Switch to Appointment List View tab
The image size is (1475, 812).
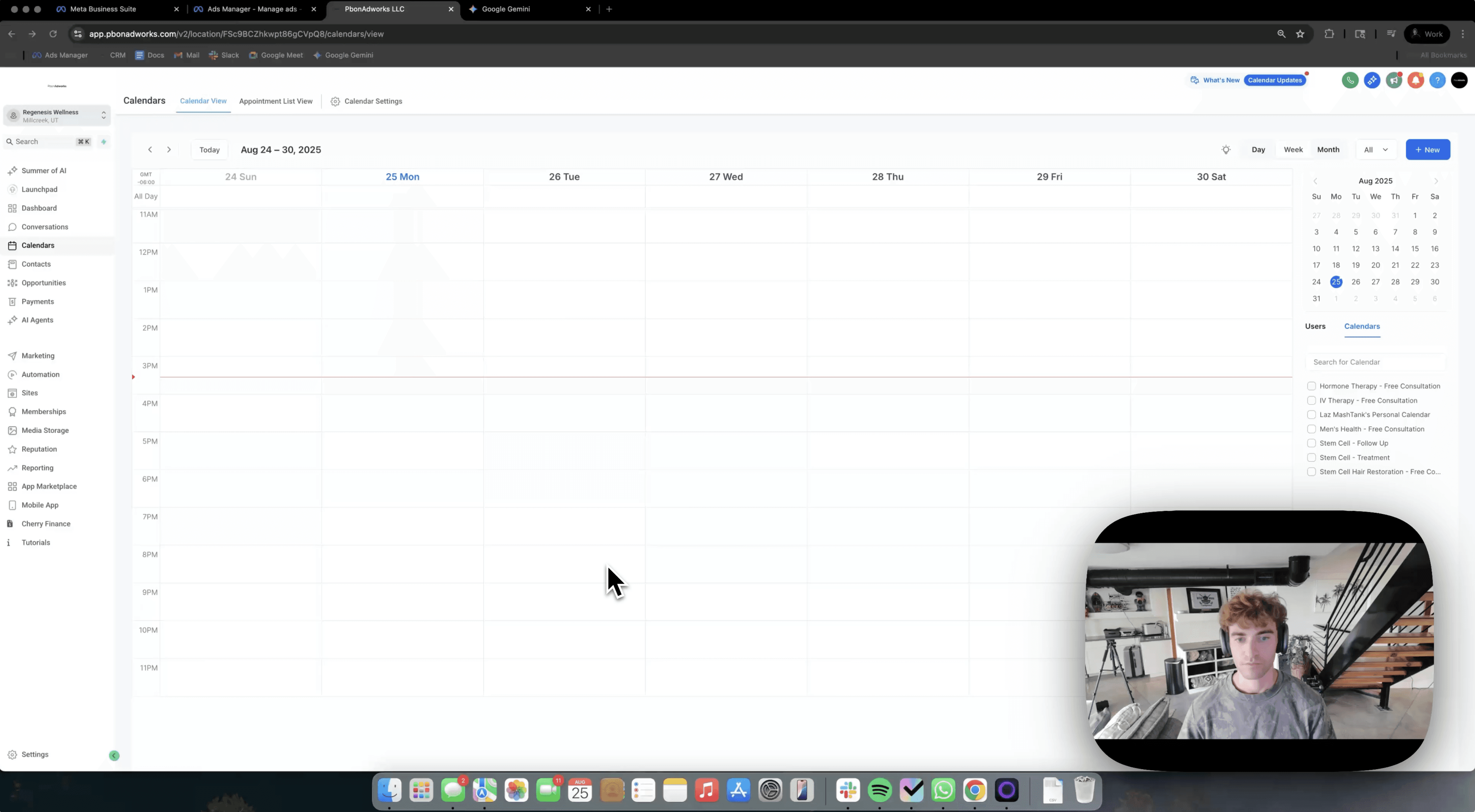pos(275,101)
